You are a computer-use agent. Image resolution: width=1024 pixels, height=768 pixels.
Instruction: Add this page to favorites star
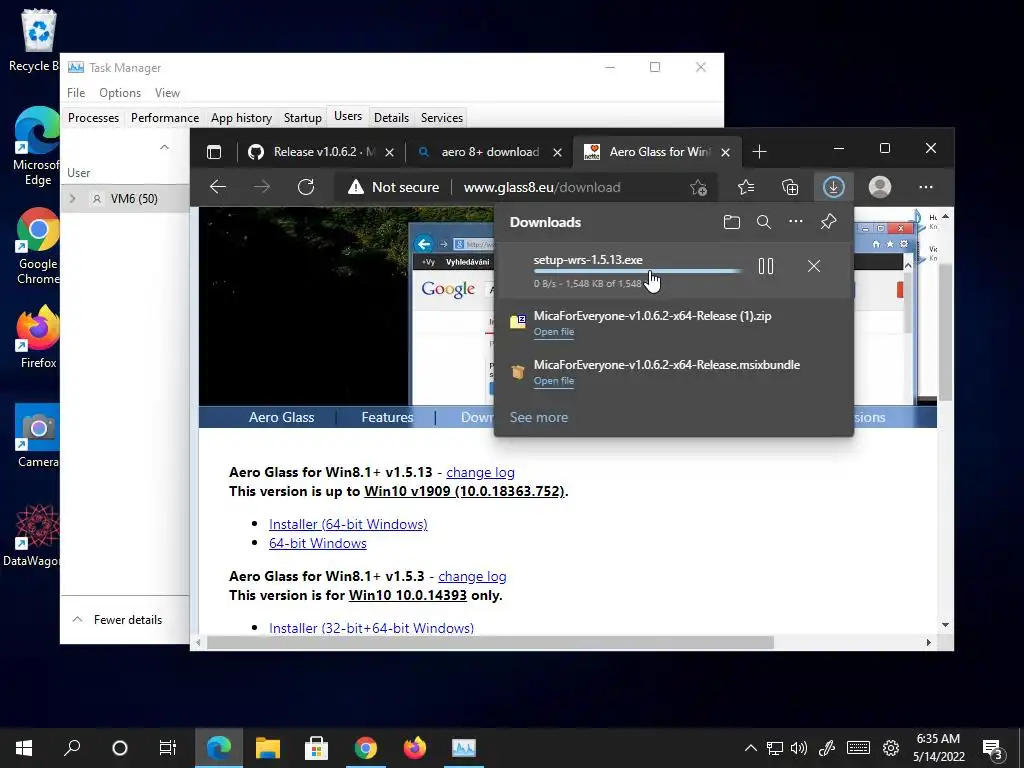(698, 187)
